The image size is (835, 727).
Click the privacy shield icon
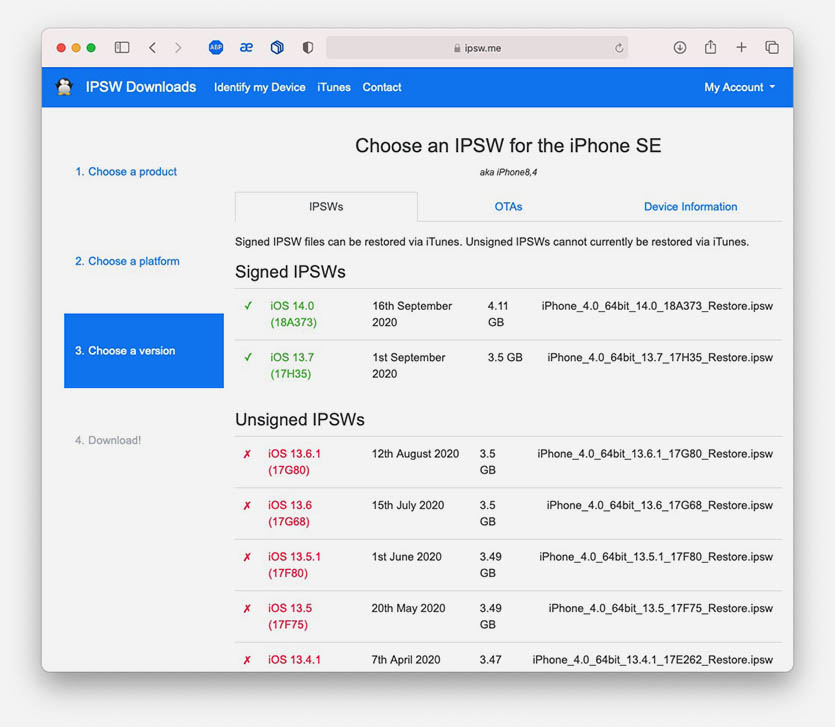tap(307, 47)
